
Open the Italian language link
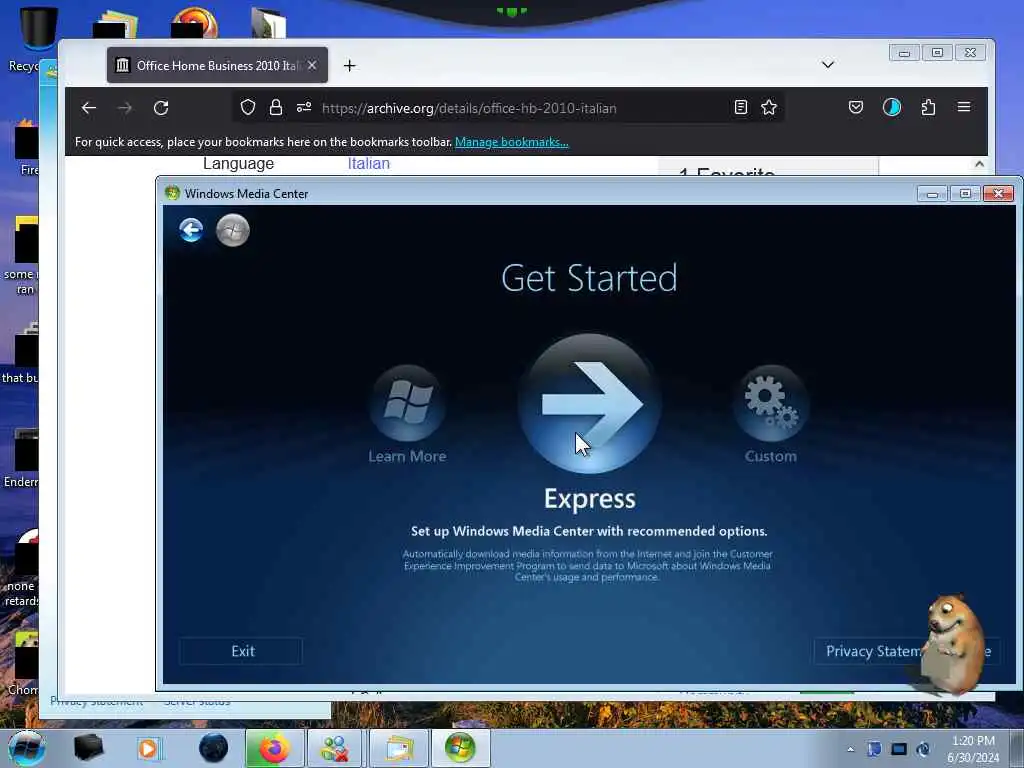pyautogui.click(x=368, y=163)
